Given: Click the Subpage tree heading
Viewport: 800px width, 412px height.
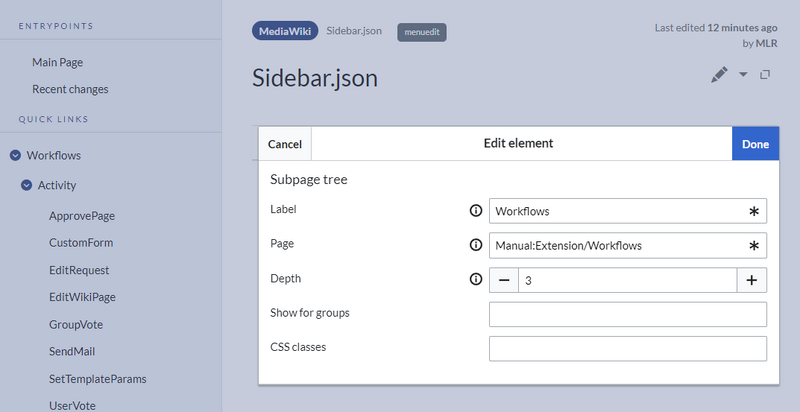Looking at the screenshot, I should (x=309, y=179).
